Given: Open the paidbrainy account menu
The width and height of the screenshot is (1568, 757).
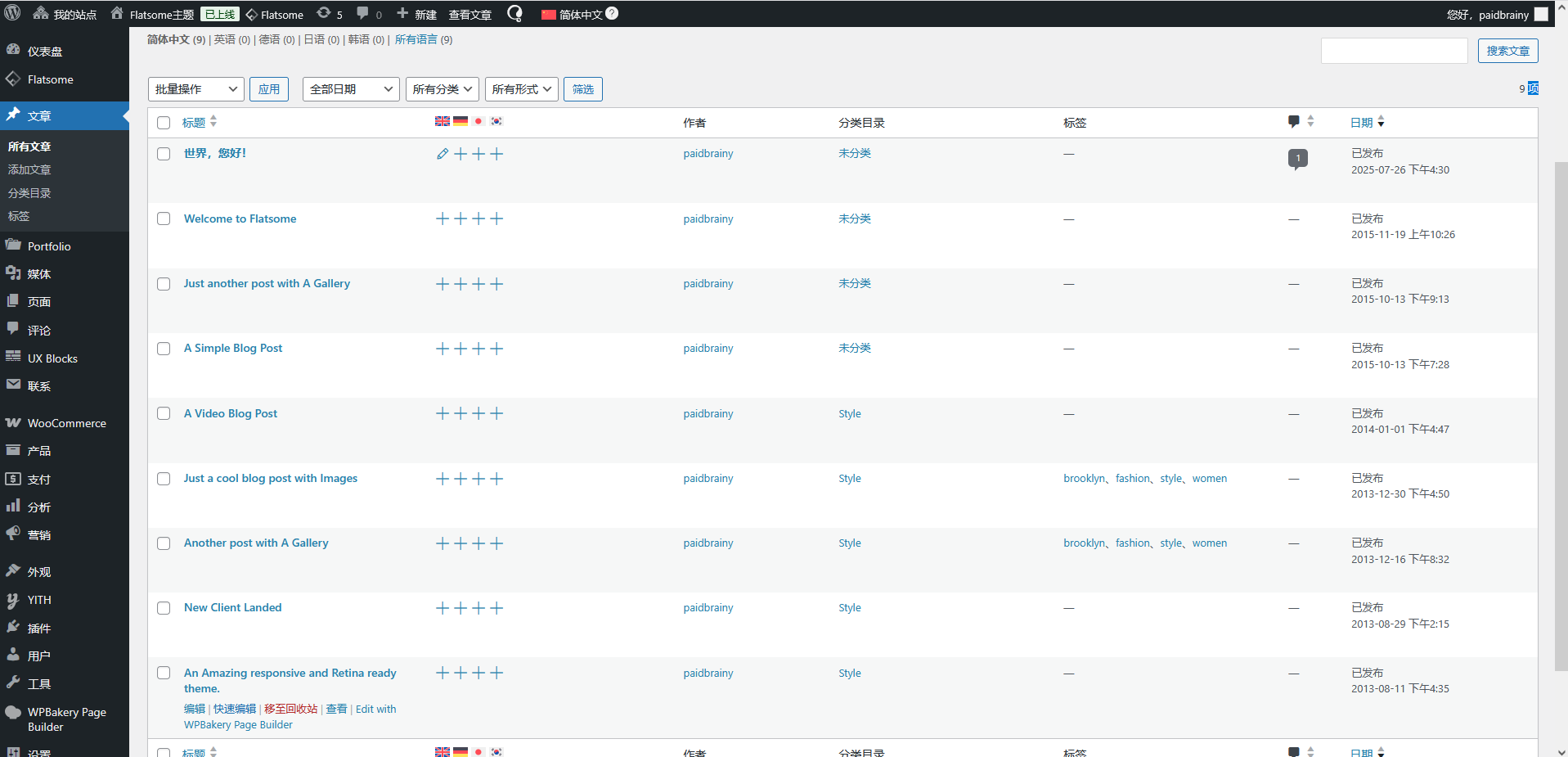Looking at the screenshot, I should point(1498,14).
